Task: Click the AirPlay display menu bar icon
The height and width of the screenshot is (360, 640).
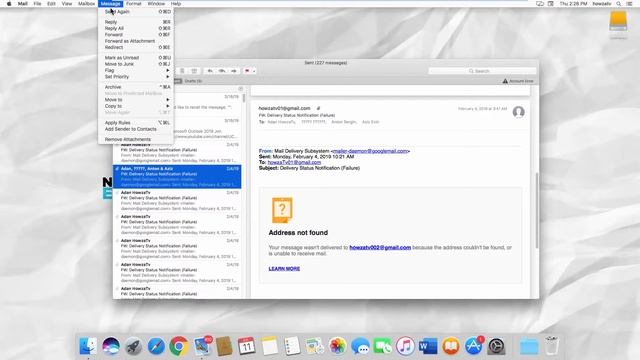Action: (540, 4)
